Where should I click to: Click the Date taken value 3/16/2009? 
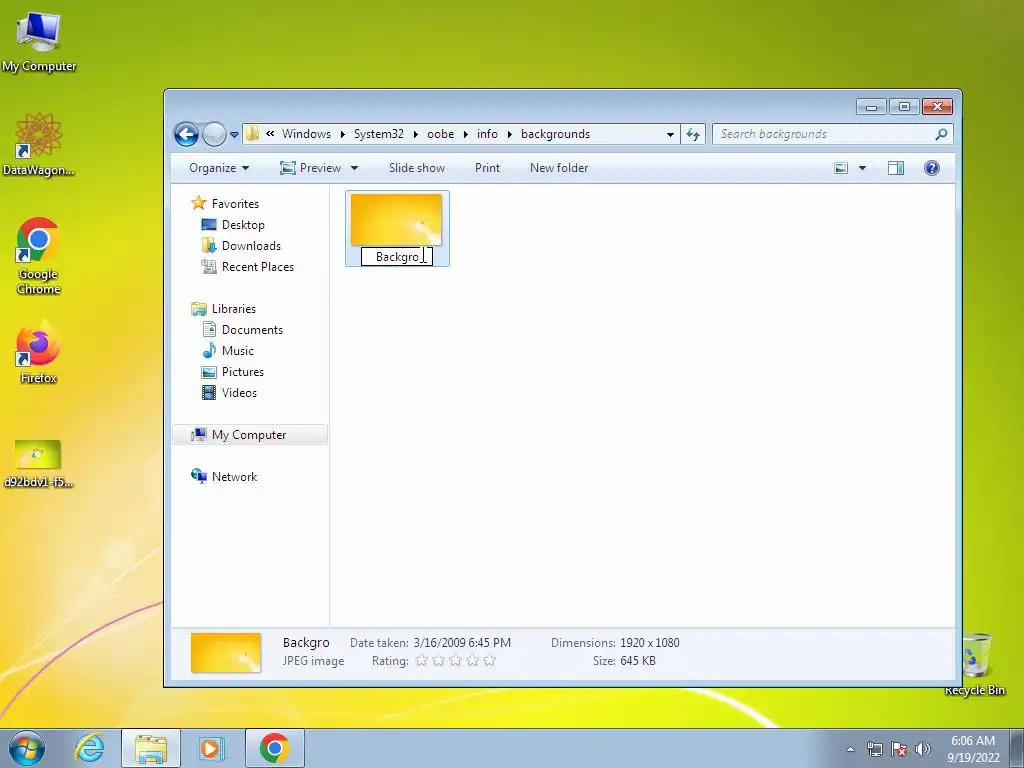[x=462, y=643]
